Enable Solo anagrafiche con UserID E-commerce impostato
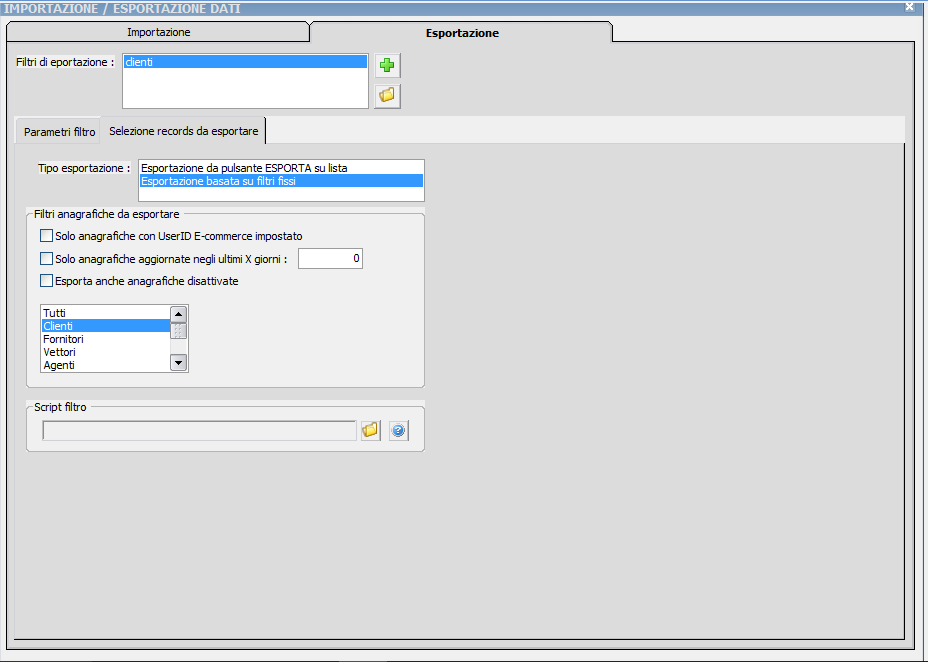This screenshot has width=928, height=662. (x=46, y=235)
